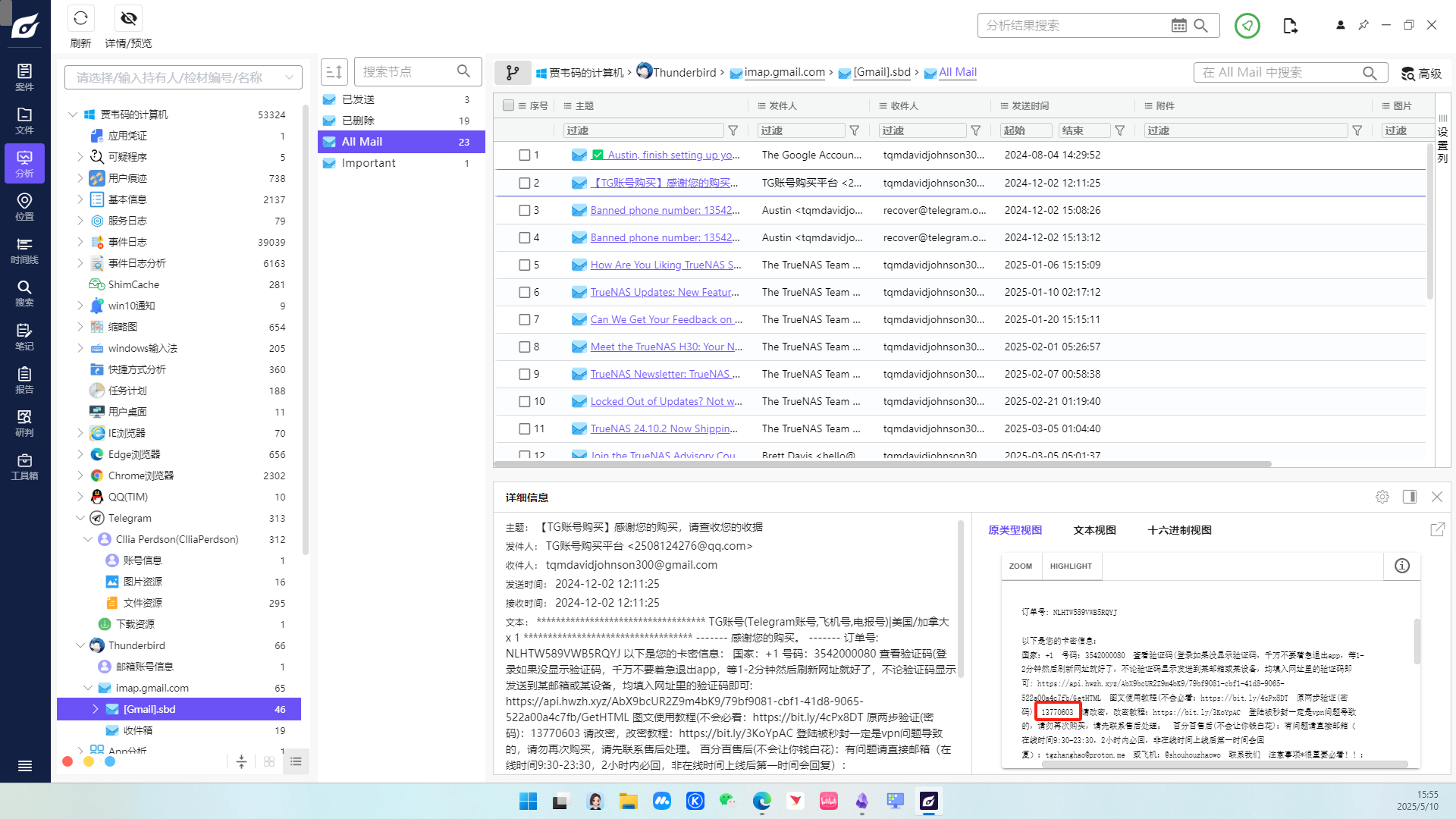Click the red dot color filter
Screen dimensions: 1456x819
pyautogui.click(x=67, y=761)
